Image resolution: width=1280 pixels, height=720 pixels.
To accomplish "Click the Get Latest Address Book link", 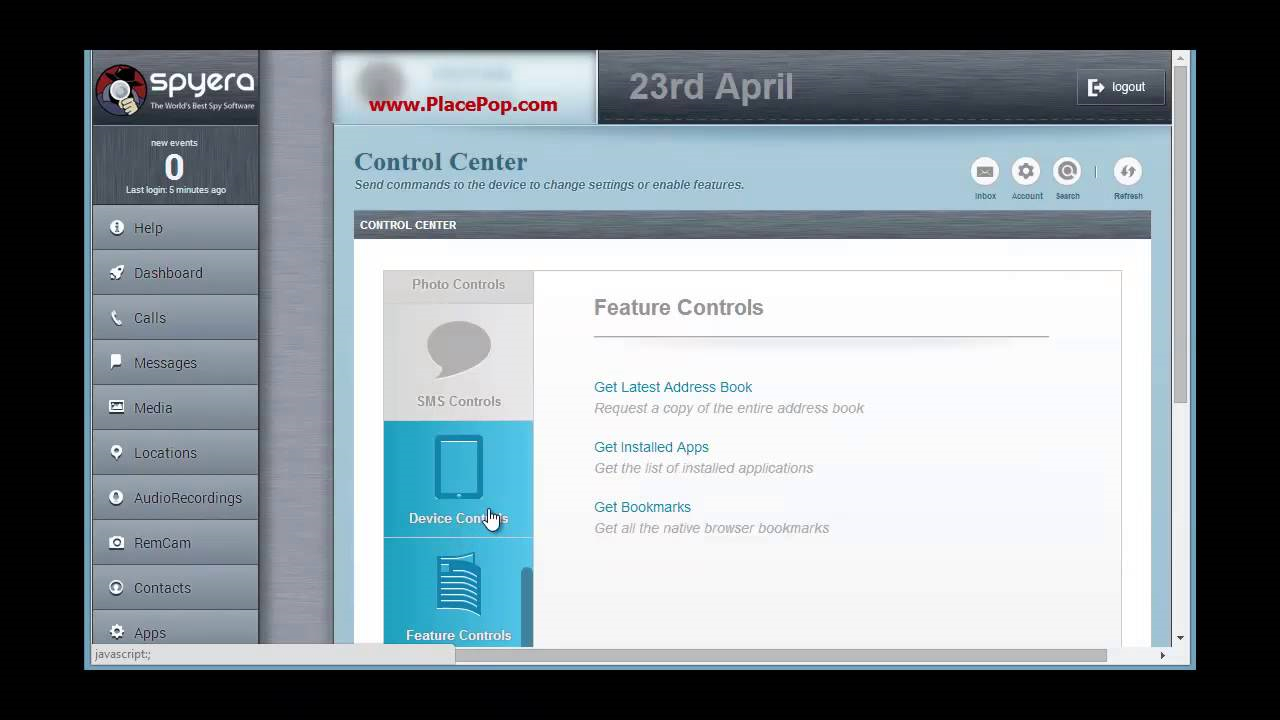I will [673, 387].
